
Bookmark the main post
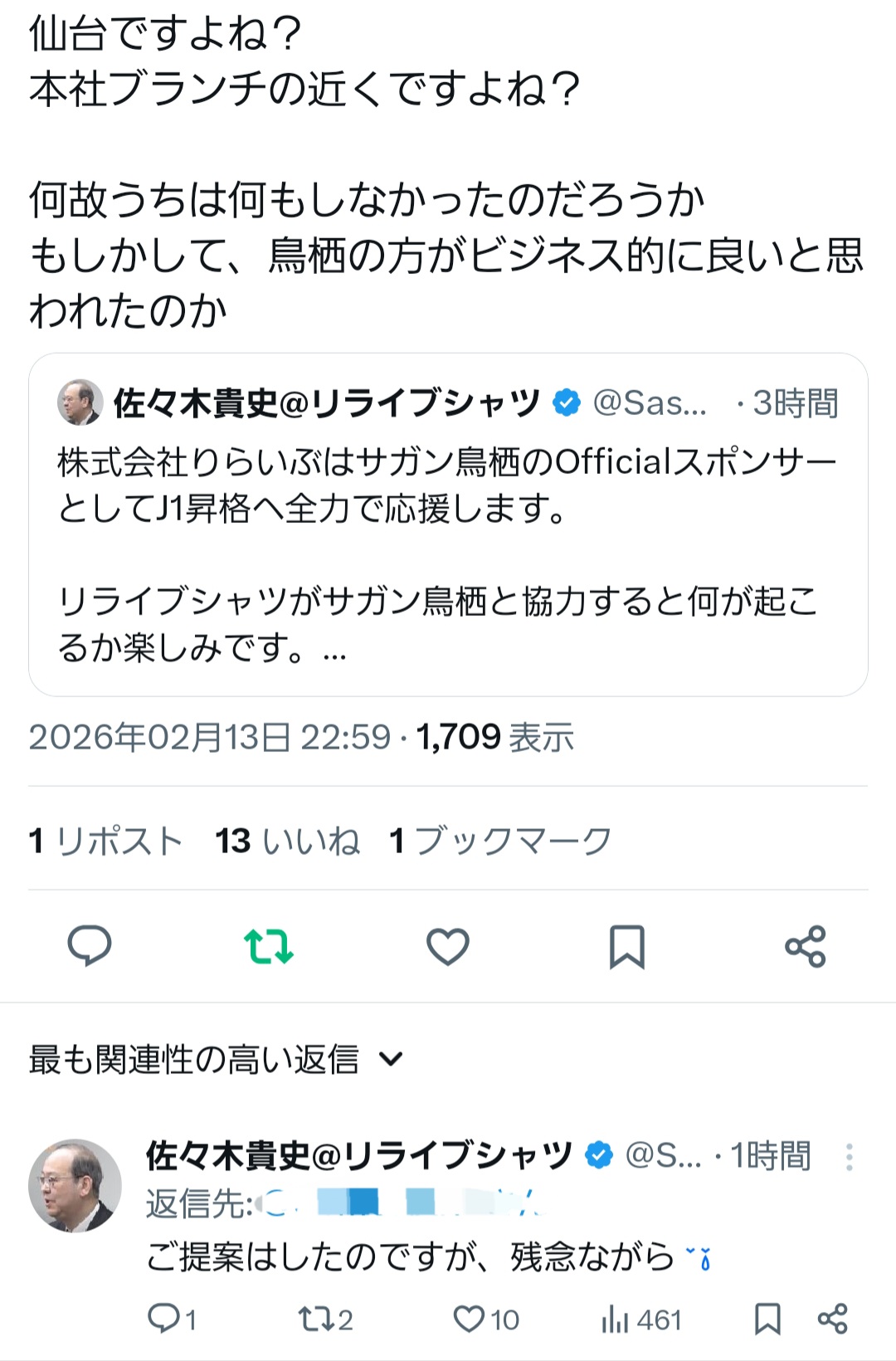[626, 947]
